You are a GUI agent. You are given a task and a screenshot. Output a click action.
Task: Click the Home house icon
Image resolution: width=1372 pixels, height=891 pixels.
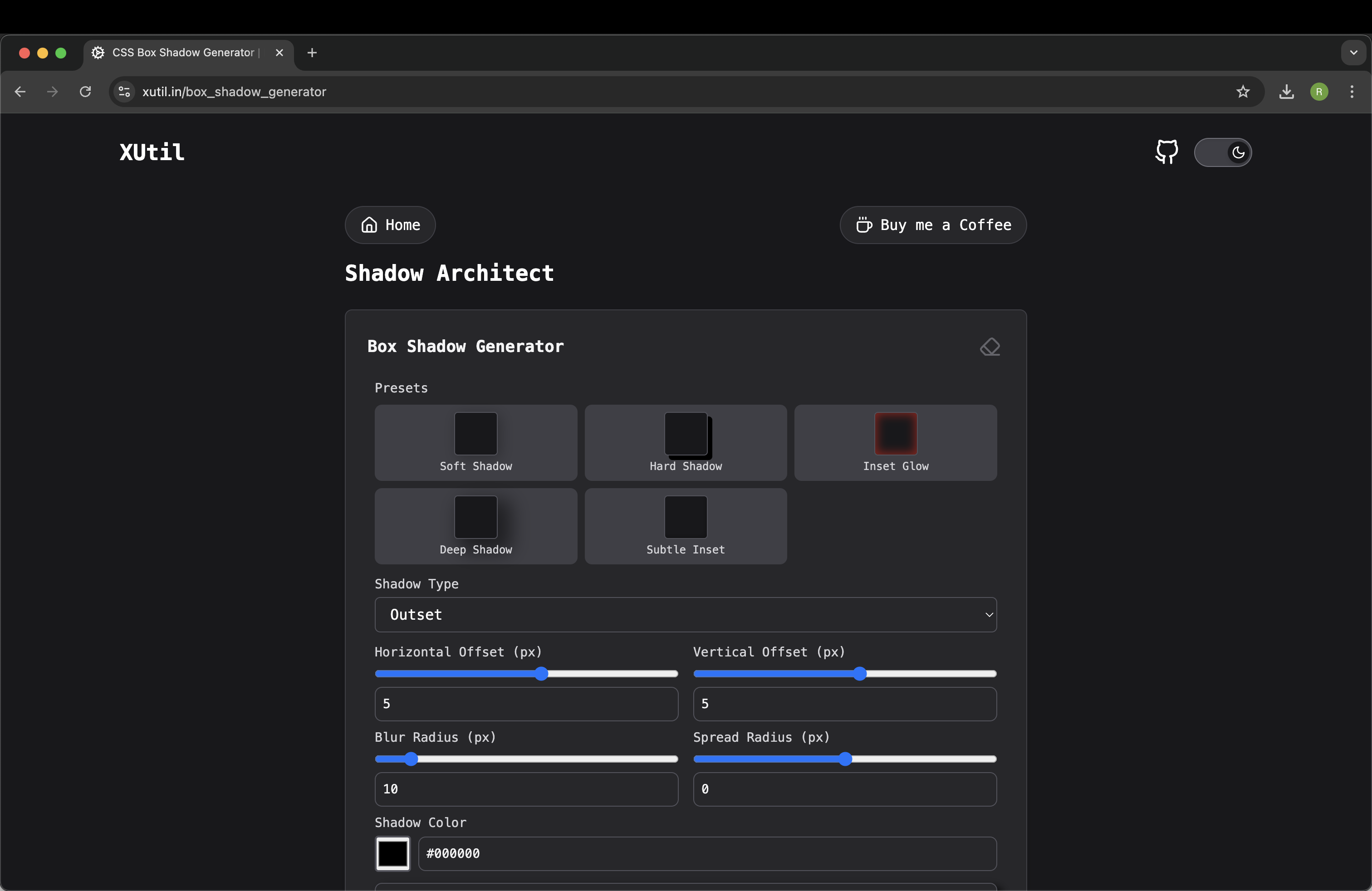click(x=369, y=225)
